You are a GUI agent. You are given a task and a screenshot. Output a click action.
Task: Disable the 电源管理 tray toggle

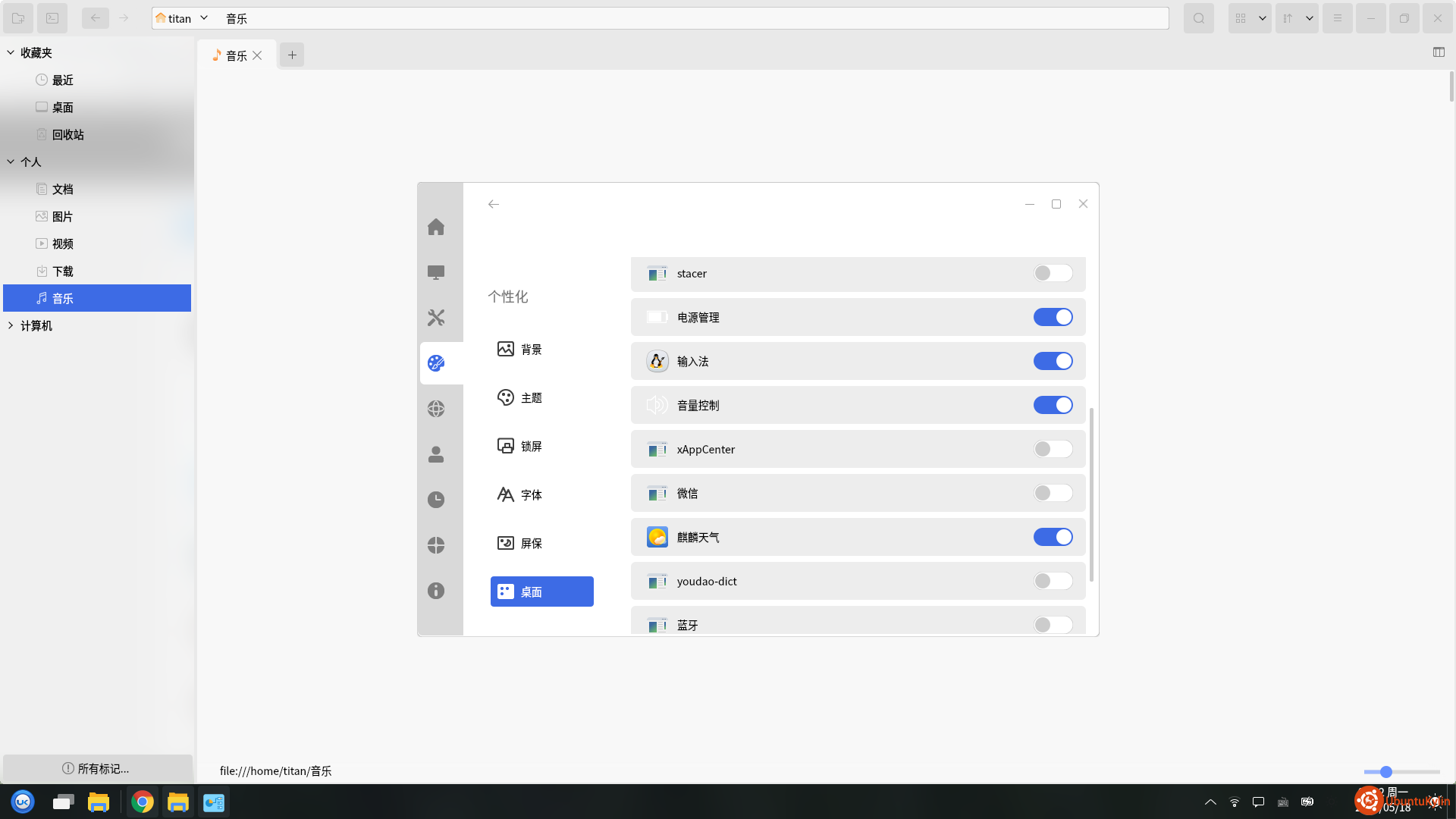1053,317
